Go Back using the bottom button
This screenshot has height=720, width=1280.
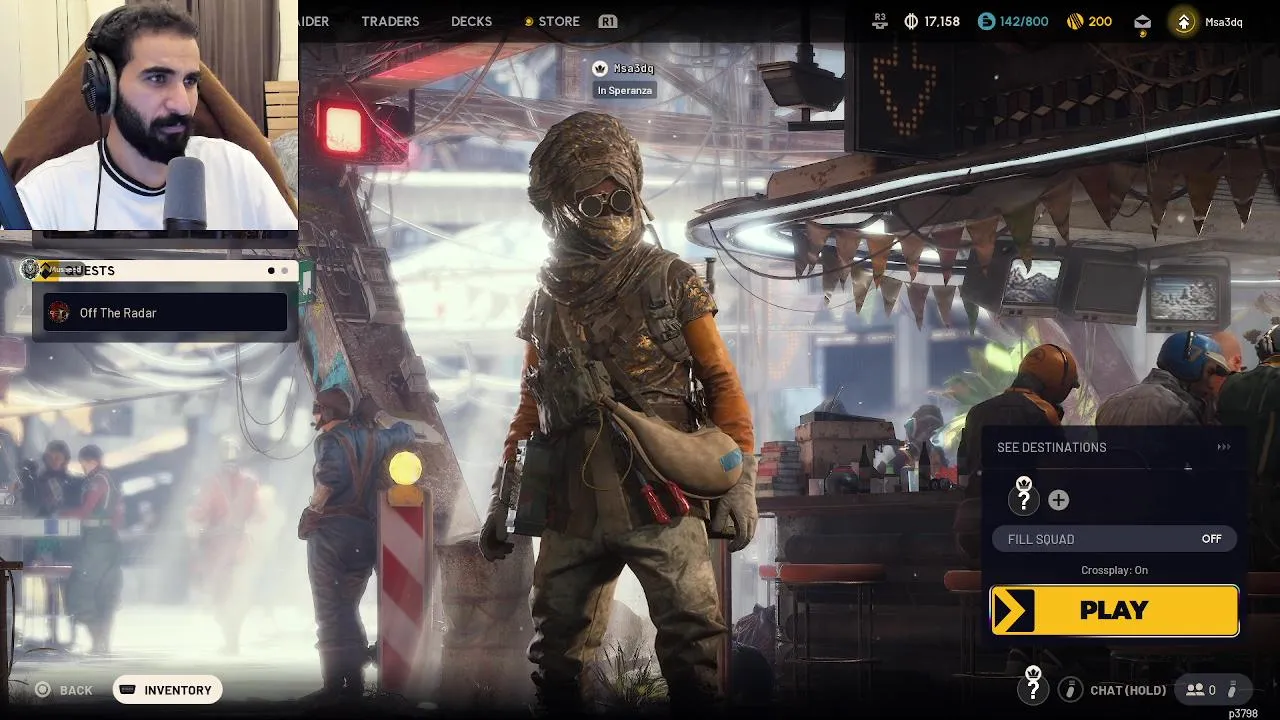click(64, 690)
